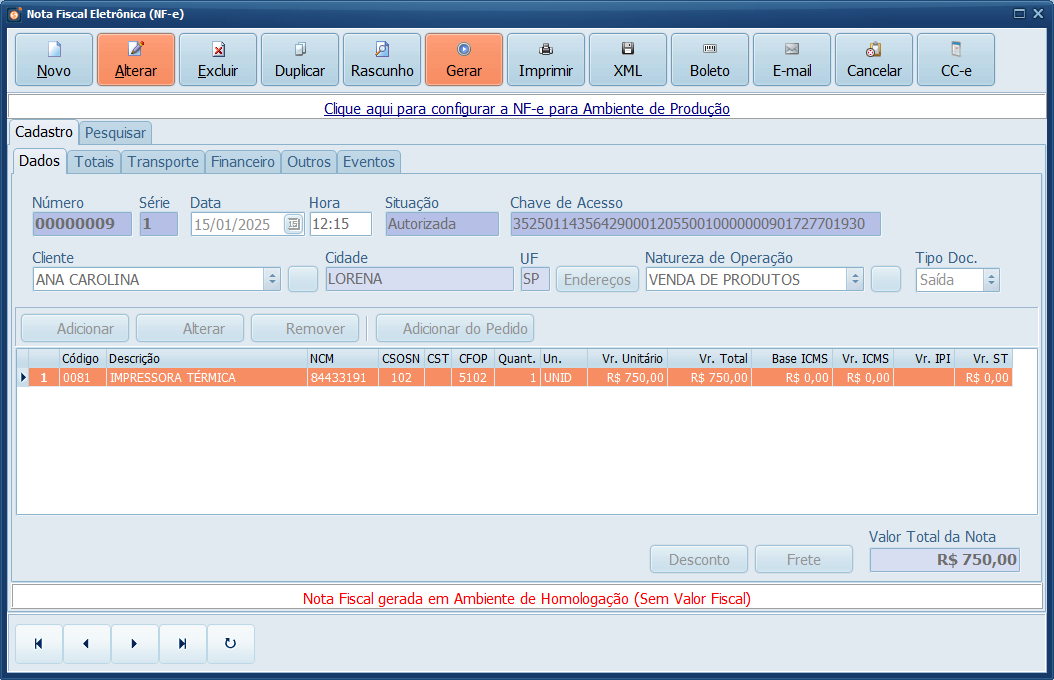
Task: Export the invoice via XML button
Action: pos(628,60)
